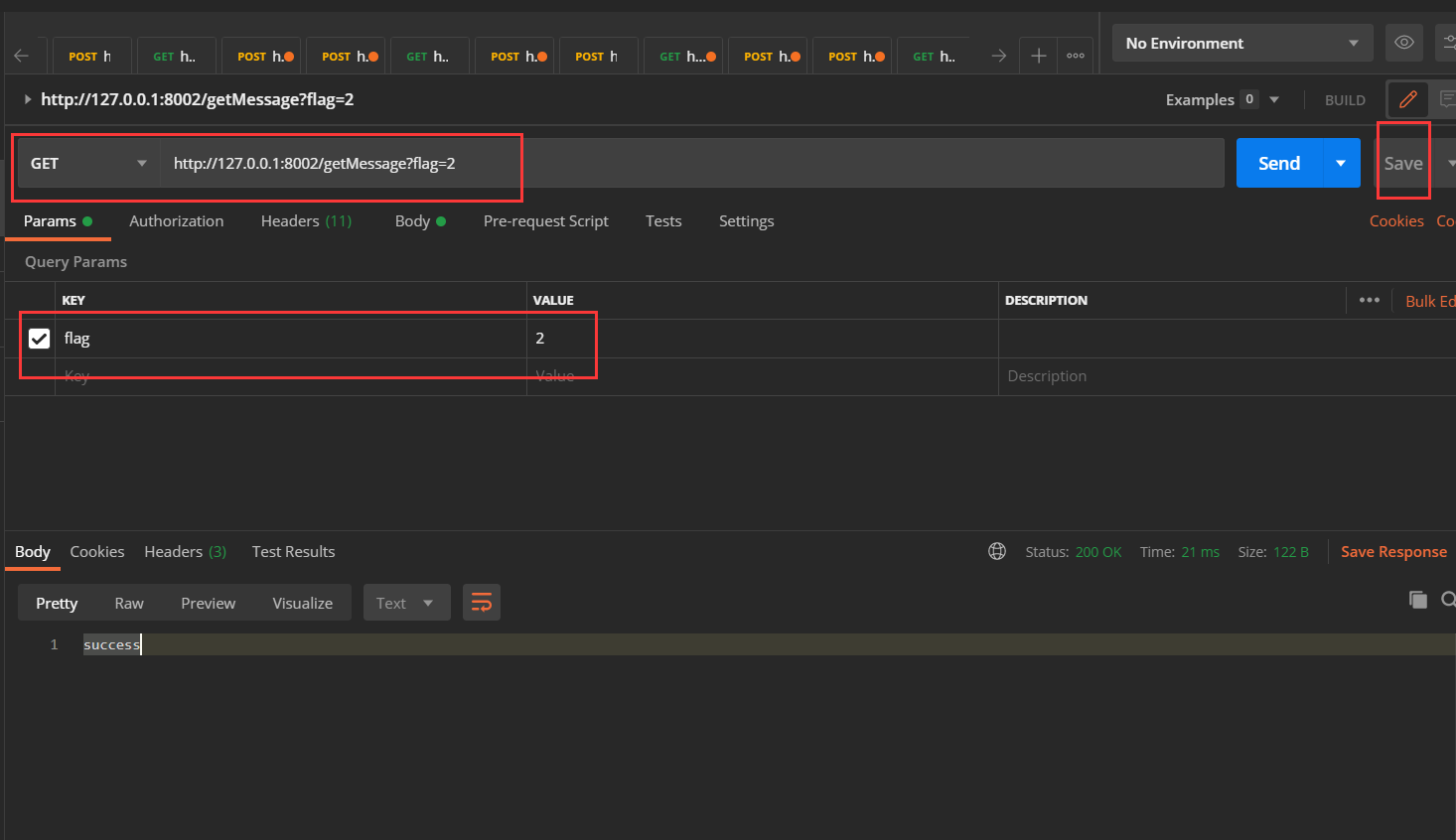Select the GET tab with the orange unsaved dot
Screen dimensions: 1456x840
685,56
